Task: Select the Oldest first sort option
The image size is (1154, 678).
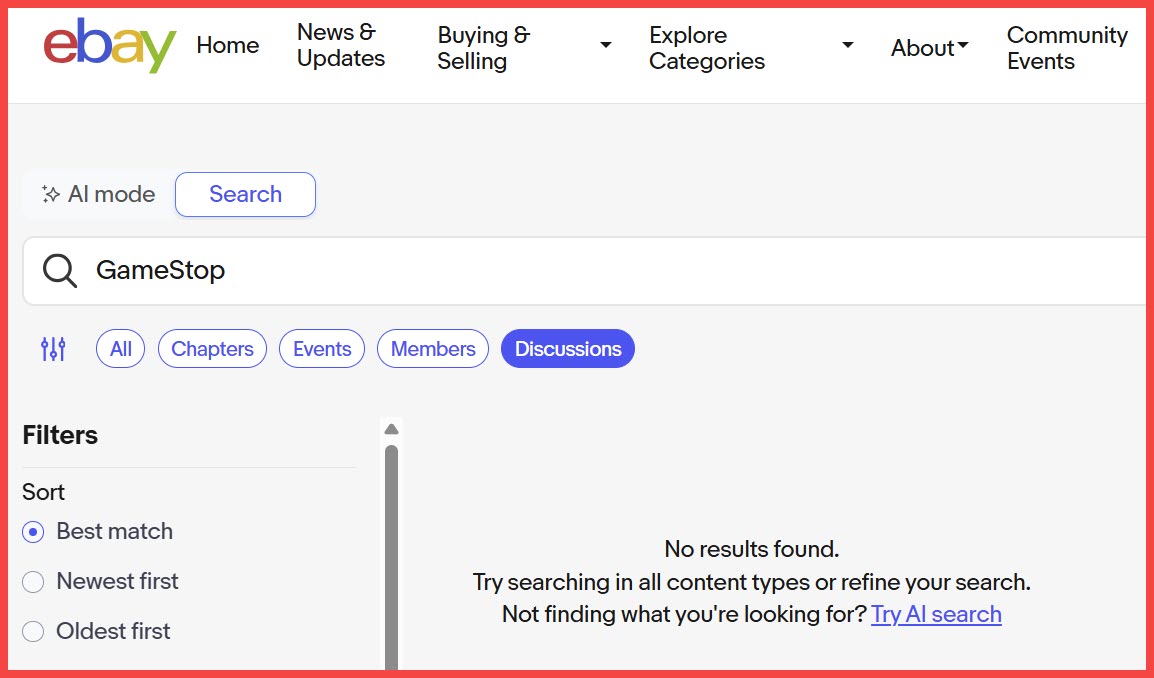Action: pos(33,632)
